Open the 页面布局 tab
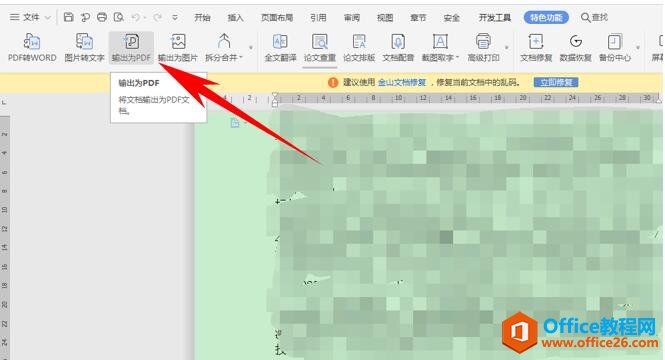Image resolution: width=665 pixels, height=360 pixels. click(277, 17)
